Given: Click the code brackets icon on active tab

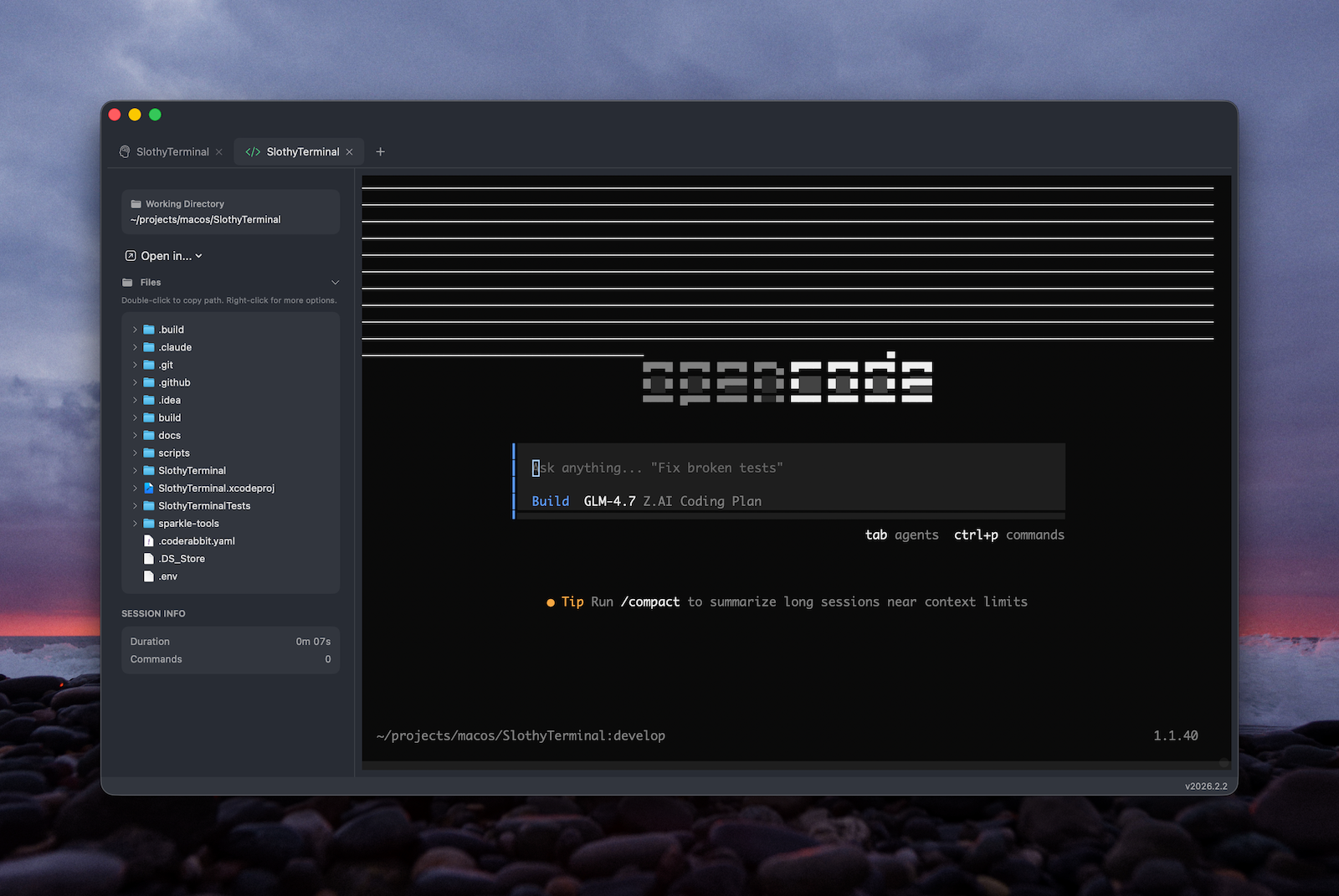Looking at the screenshot, I should (252, 151).
